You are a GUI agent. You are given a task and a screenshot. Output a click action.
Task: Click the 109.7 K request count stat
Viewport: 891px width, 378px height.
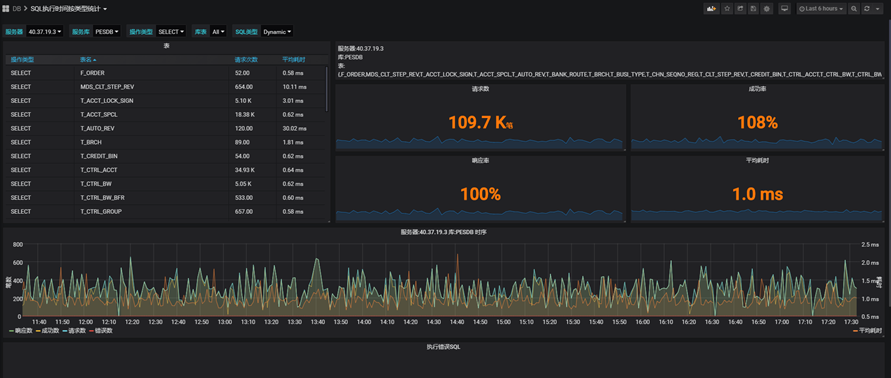[x=480, y=122]
